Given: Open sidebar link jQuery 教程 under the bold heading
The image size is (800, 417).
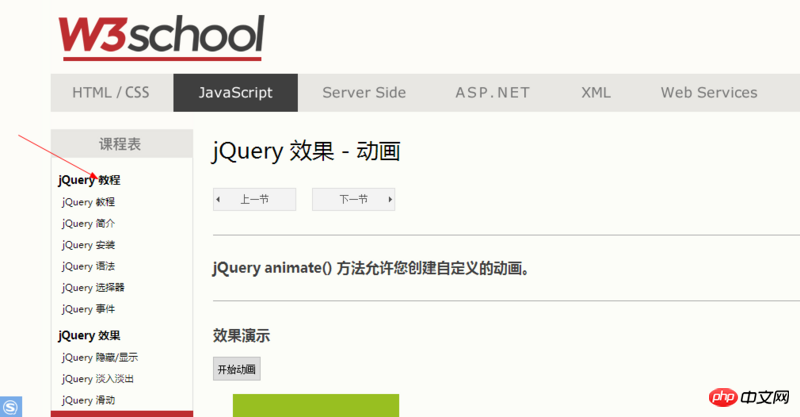Looking at the screenshot, I should [88, 202].
